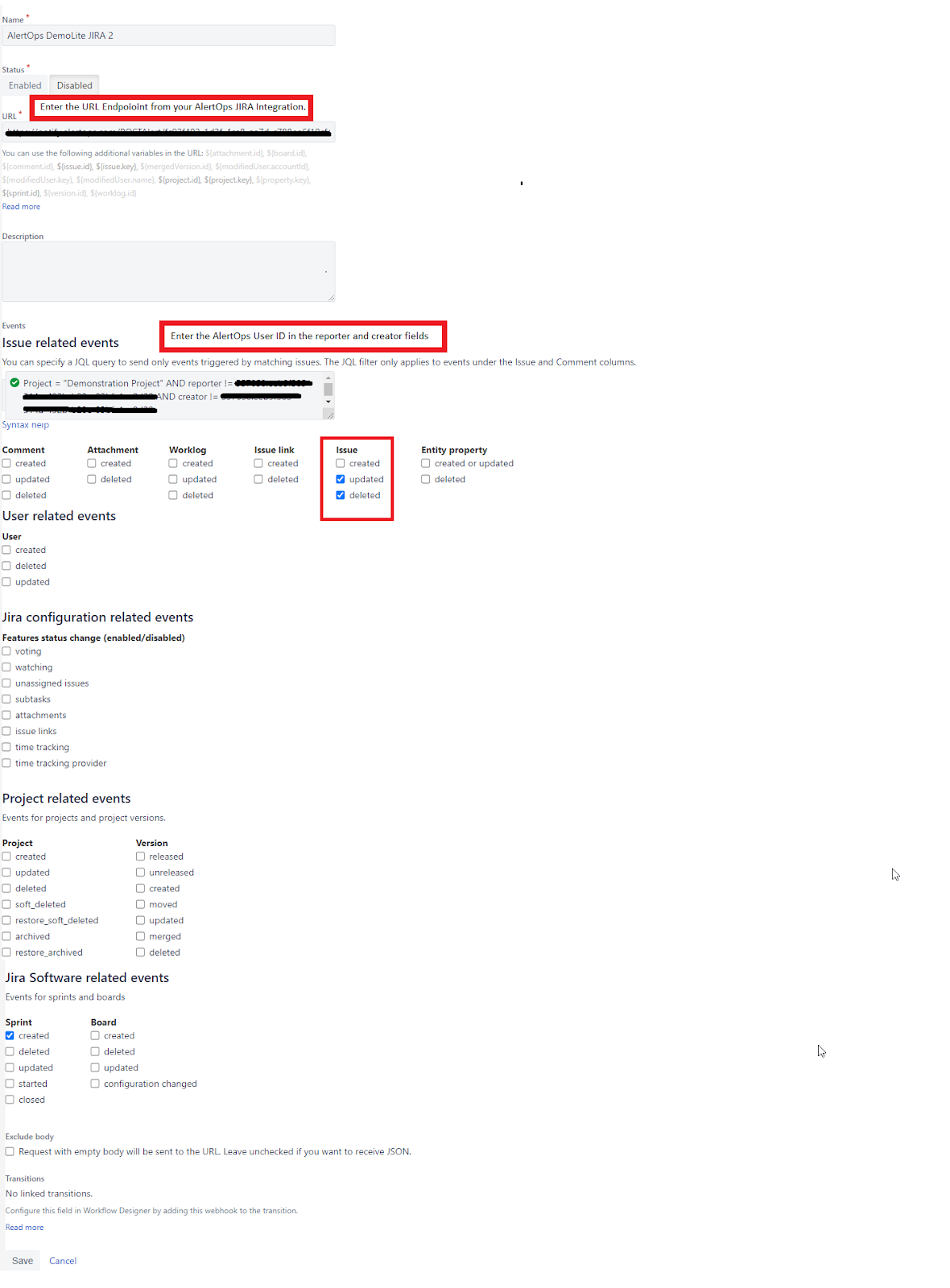
Task: Tick the Exclude body checkbox
Action: click(x=10, y=1152)
